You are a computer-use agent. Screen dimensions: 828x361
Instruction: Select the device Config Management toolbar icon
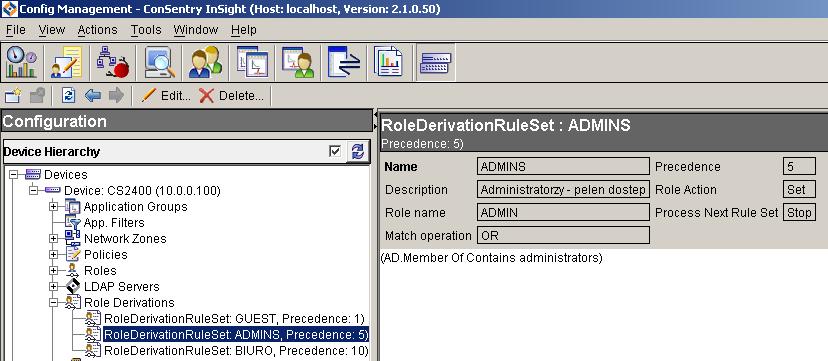tap(436, 62)
